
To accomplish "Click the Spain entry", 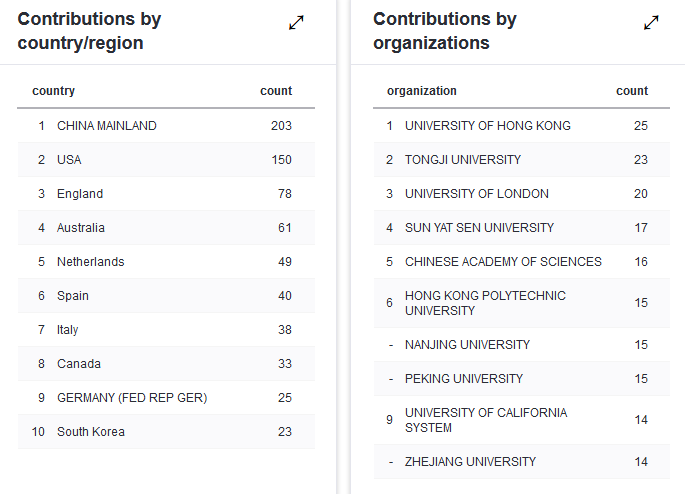I will click(x=73, y=296).
